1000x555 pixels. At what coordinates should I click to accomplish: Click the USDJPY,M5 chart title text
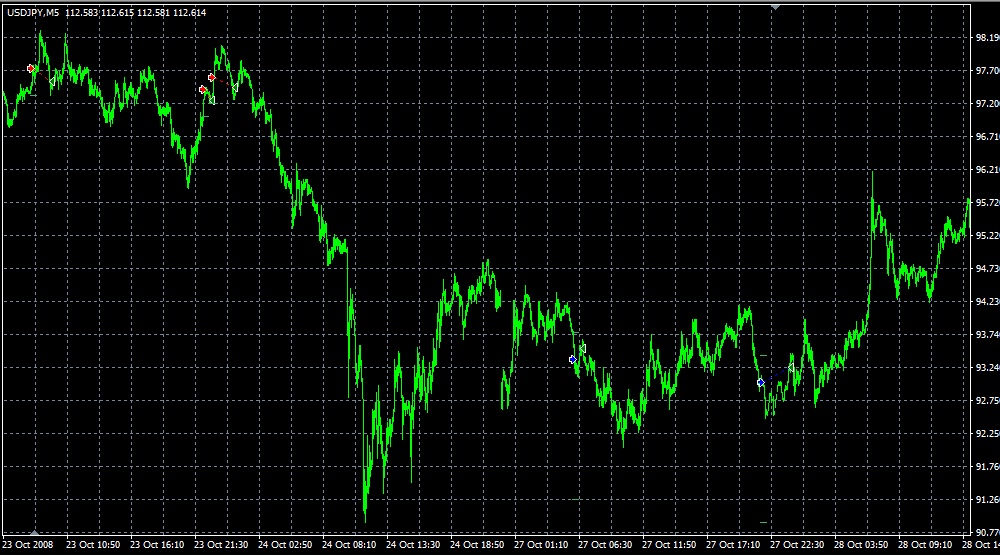click(x=34, y=12)
